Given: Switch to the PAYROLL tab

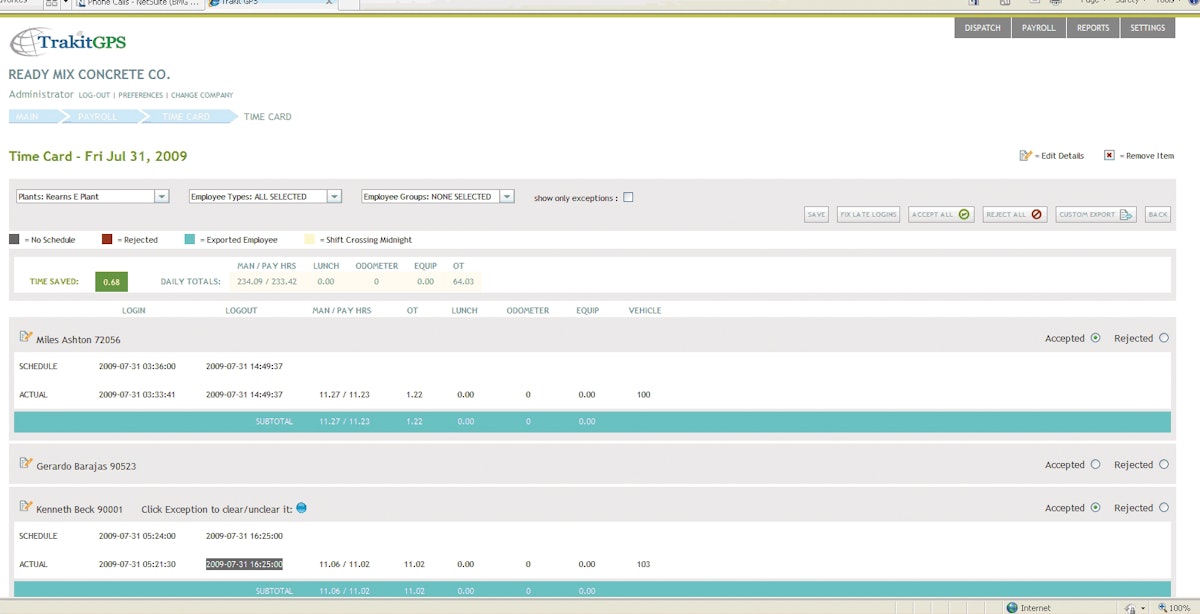Looking at the screenshot, I should point(1038,27).
